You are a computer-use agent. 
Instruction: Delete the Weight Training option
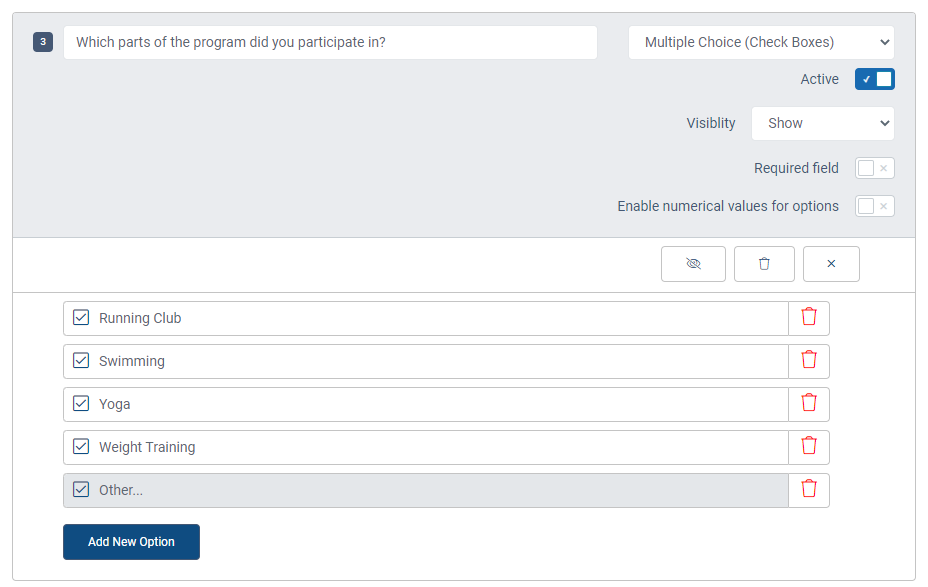(809, 447)
